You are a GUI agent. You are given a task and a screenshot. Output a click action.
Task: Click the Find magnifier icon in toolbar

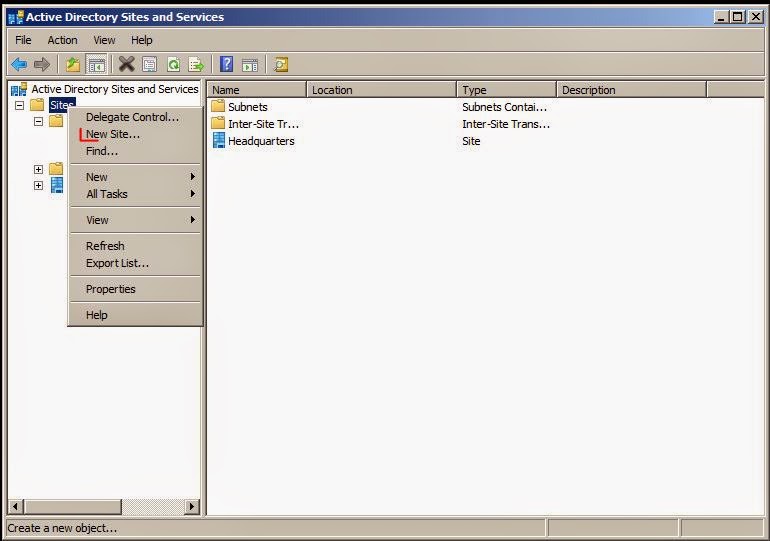[281, 64]
